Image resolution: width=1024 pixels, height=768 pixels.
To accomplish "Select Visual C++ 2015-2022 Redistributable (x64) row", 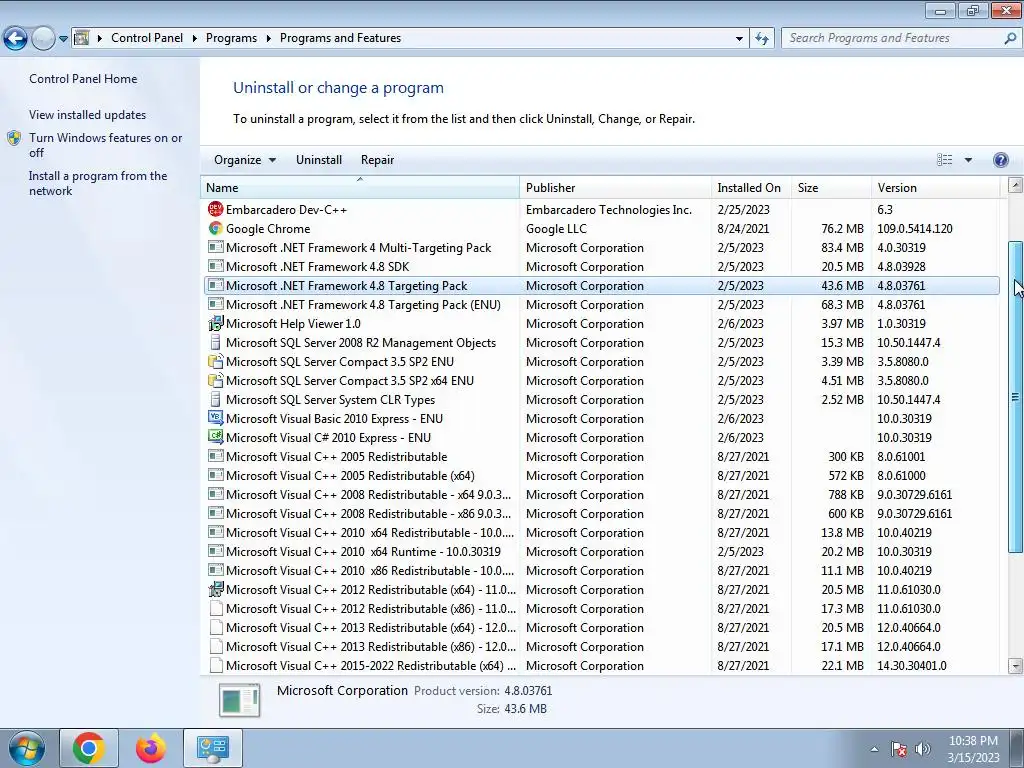I will pyautogui.click(x=601, y=665).
